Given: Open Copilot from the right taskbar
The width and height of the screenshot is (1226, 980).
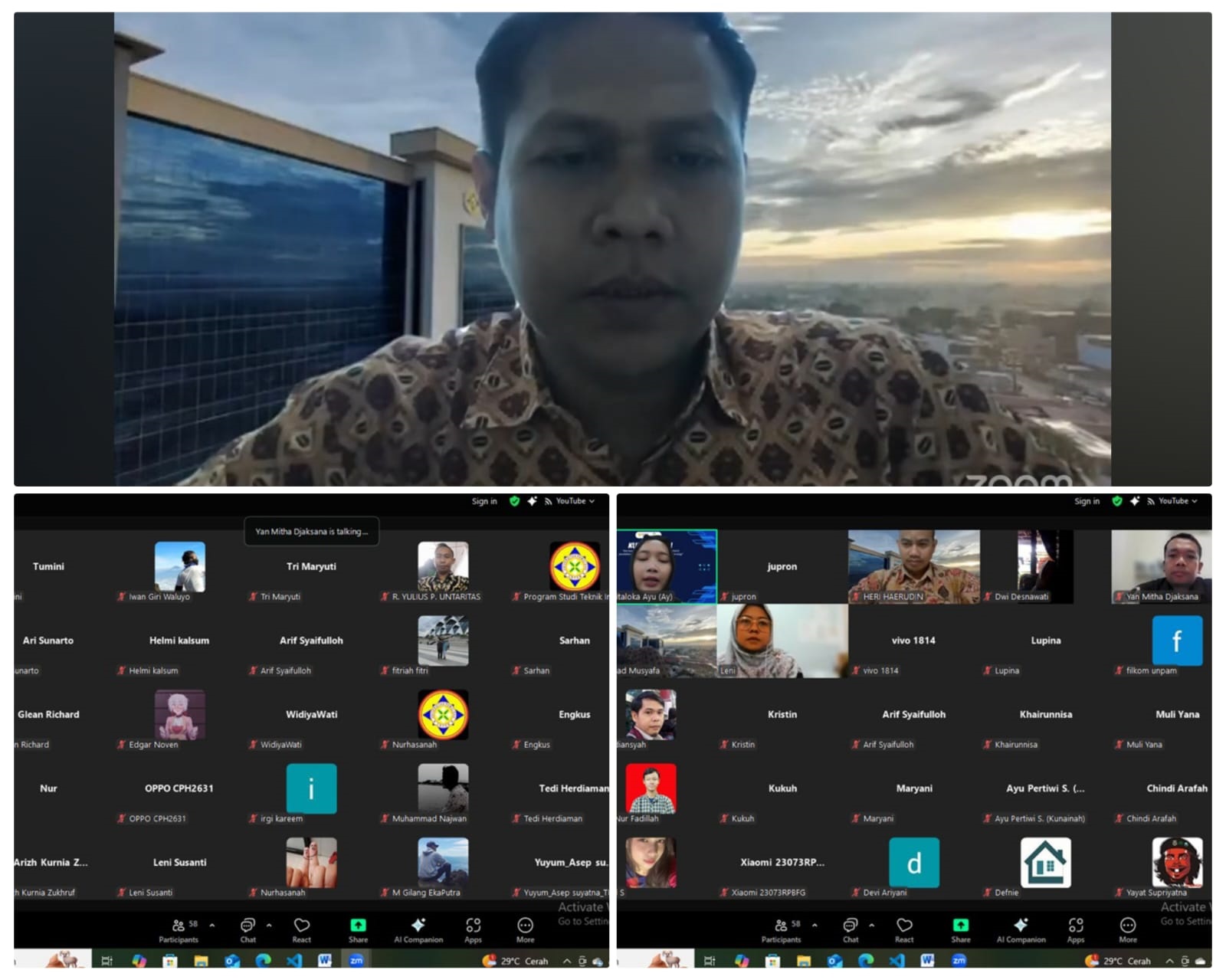Looking at the screenshot, I should tap(741, 960).
